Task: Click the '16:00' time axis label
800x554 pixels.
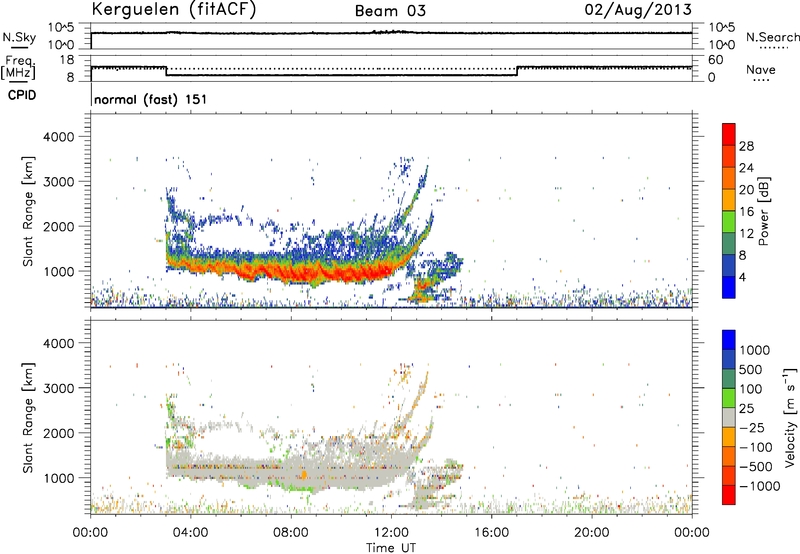Action: pyautogui.click(x=491, y=533)
